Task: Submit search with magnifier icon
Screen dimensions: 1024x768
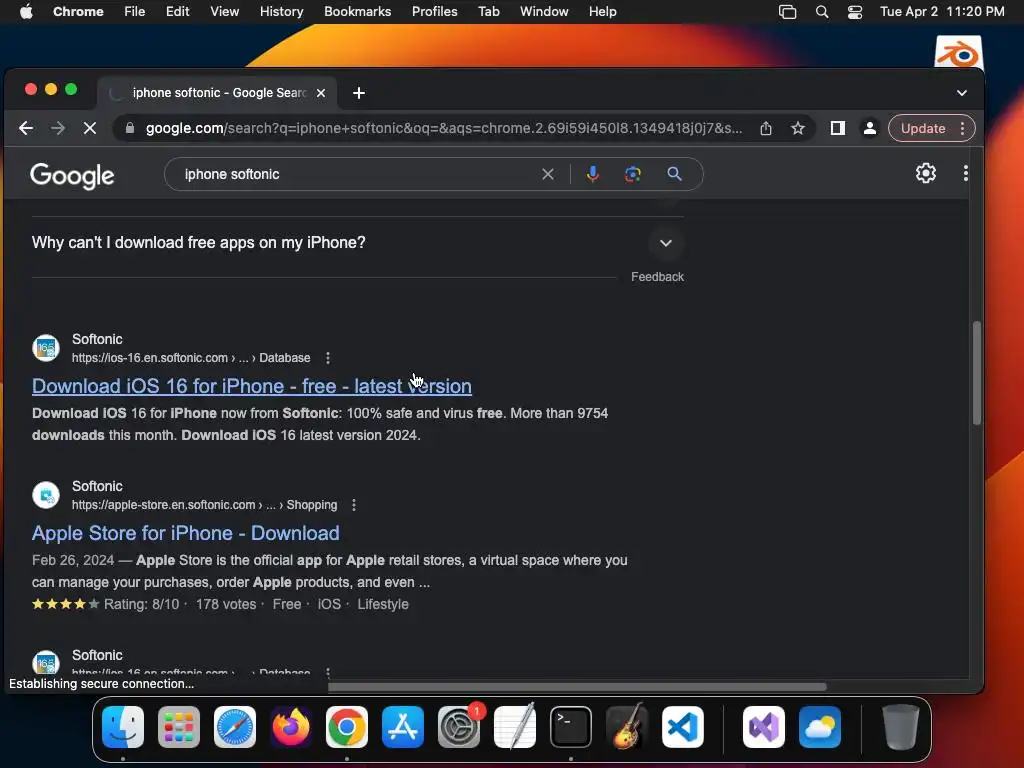Action: [675, 174]
